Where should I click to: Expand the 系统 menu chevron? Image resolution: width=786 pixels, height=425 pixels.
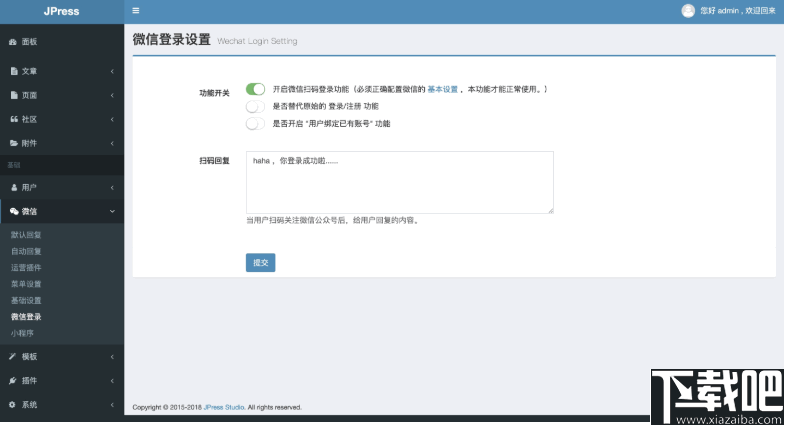tap(112, 404)
